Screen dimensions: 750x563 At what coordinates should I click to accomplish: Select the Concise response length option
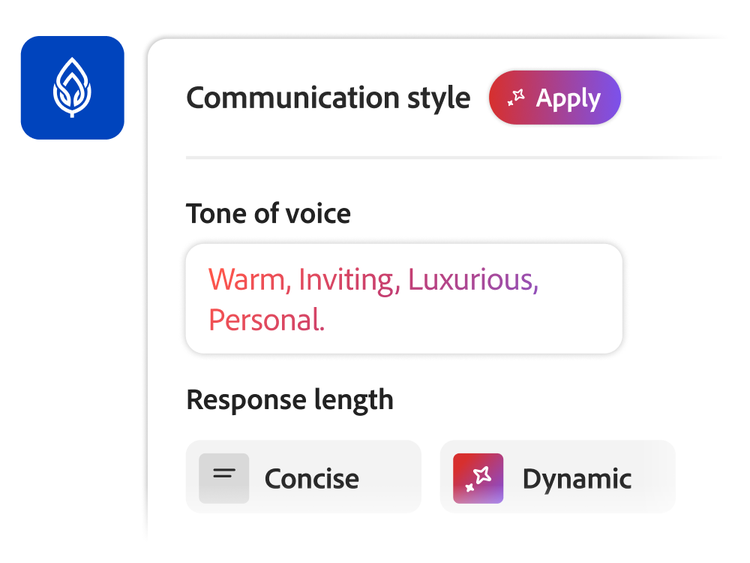[303, 477]
